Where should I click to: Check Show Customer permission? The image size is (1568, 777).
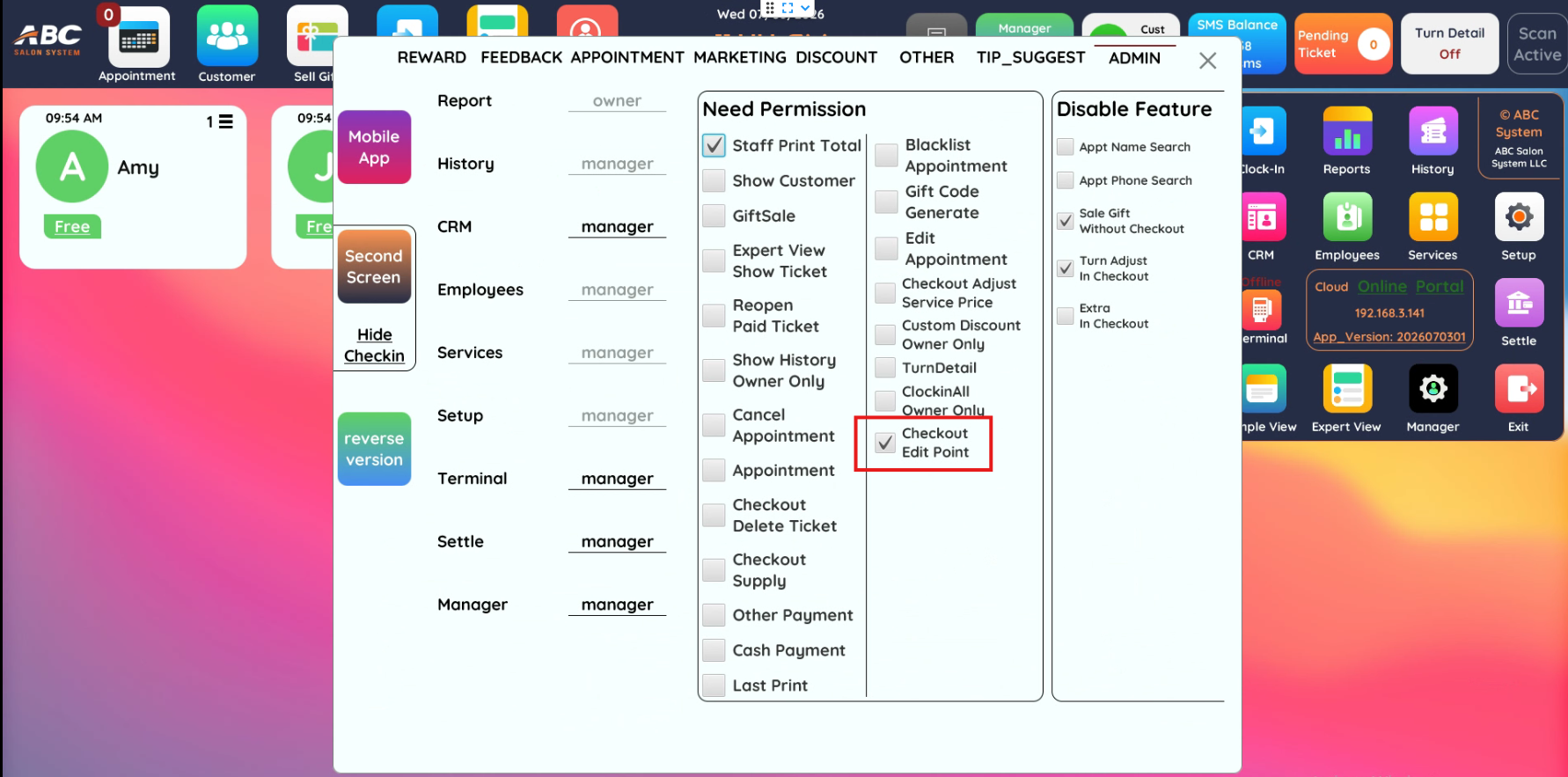click(714, 180)
